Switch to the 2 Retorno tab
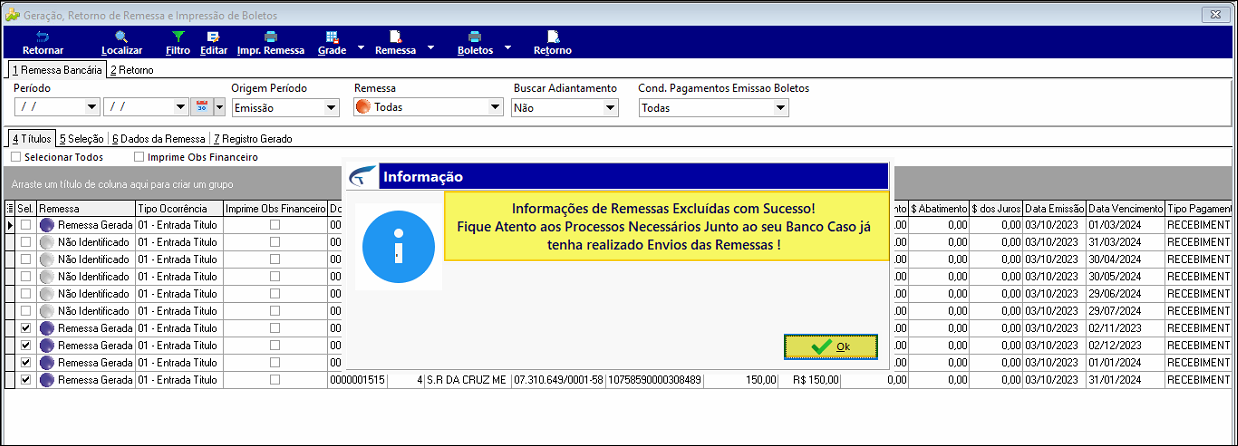This screenshot has width=1238, height=446. coord(132,70)
